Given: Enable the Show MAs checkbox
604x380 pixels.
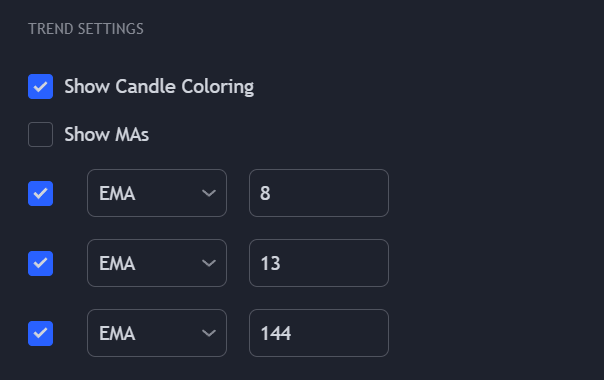Looking at the screenshot, I should [x=40, y=135].
